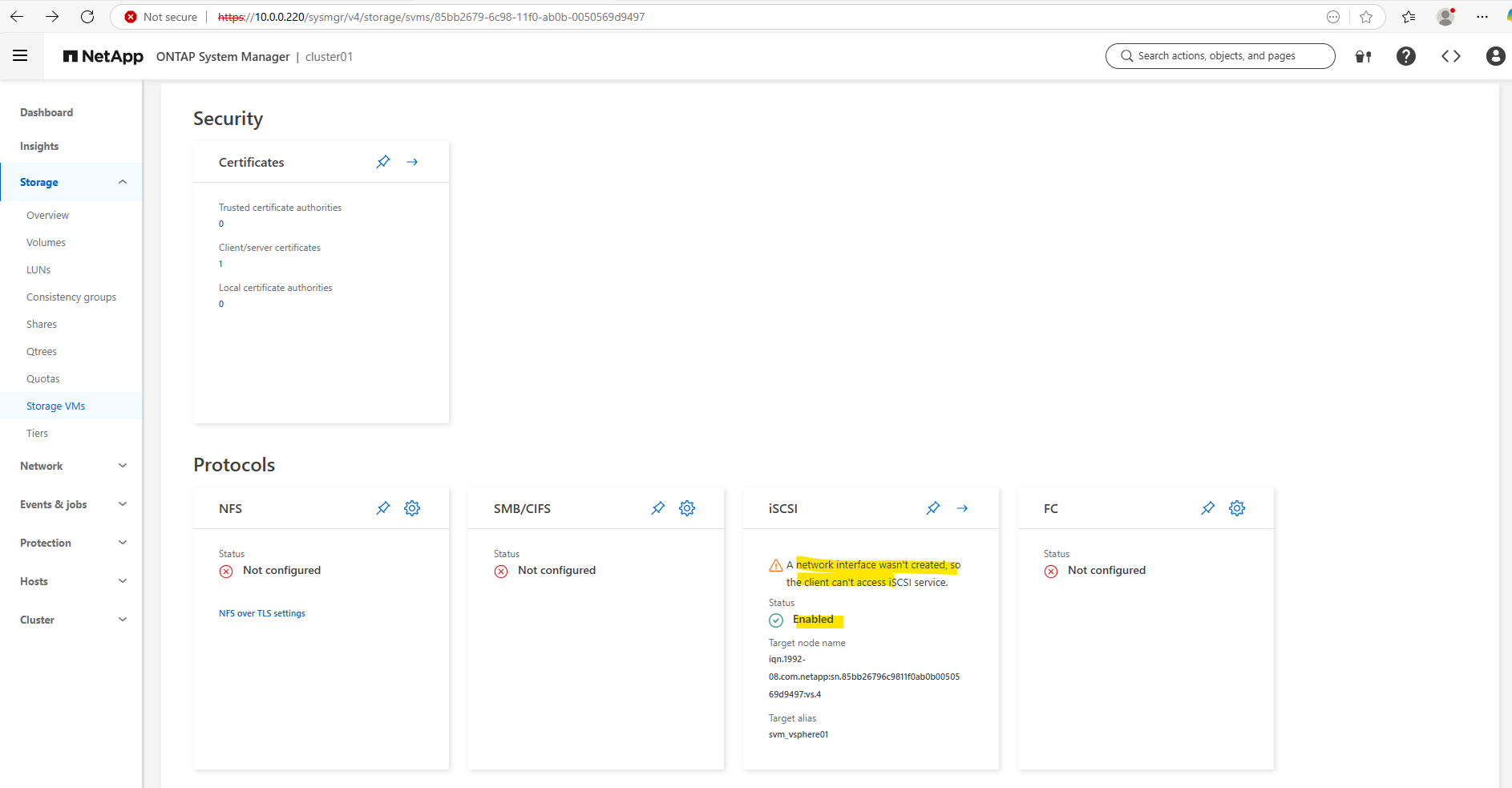Open the user account icon
Screen dimensions: 1512x788
coord(1495,56)
